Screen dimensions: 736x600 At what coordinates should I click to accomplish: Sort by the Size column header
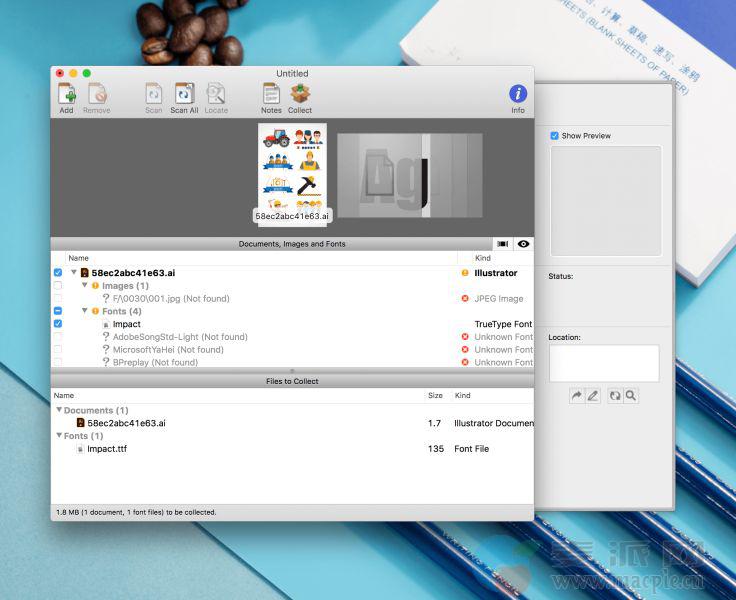click(x=435, y=396)
